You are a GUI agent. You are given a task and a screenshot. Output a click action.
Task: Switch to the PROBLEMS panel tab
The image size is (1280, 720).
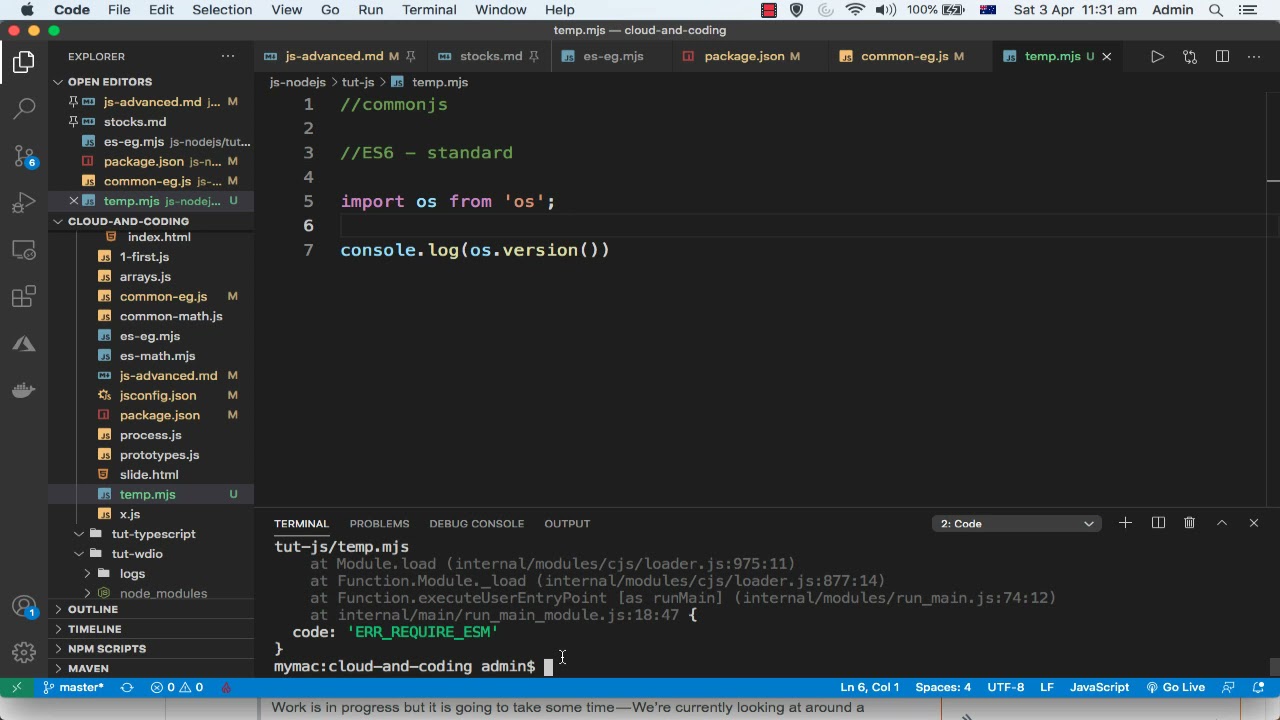(x=379, y=524)
